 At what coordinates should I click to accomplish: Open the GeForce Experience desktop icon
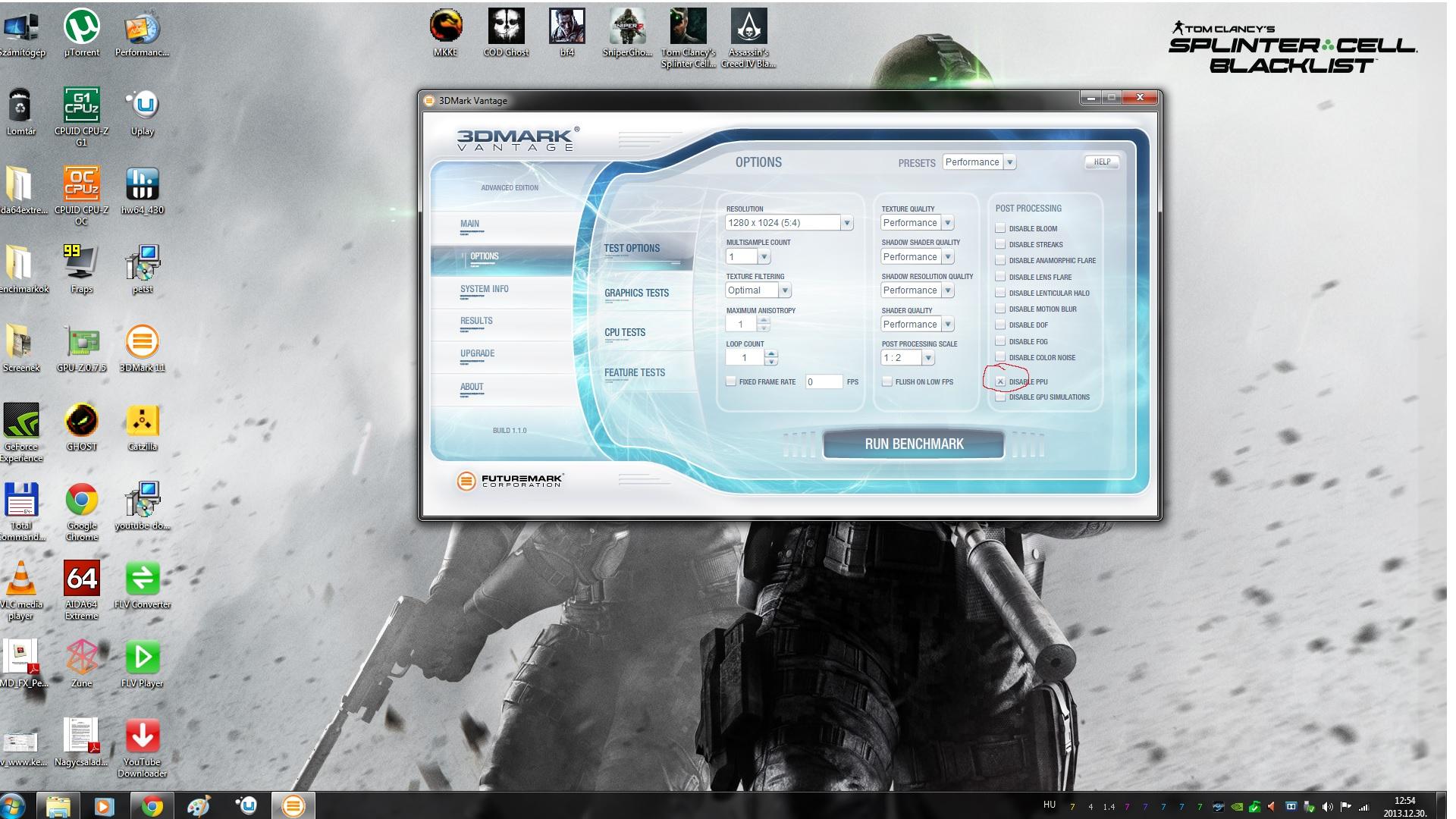click(21, 432)
